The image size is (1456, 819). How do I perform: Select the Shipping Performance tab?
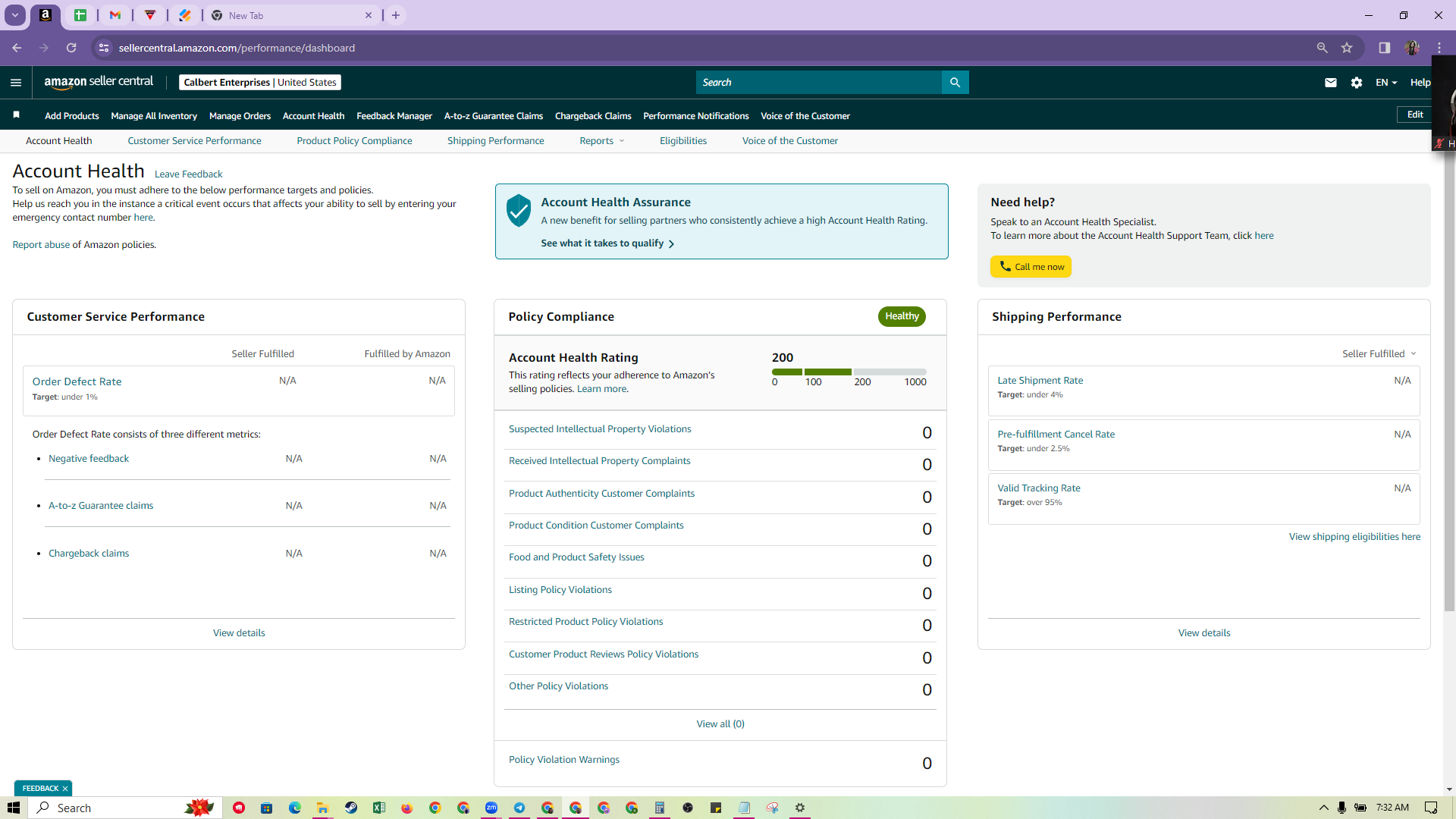496,141
